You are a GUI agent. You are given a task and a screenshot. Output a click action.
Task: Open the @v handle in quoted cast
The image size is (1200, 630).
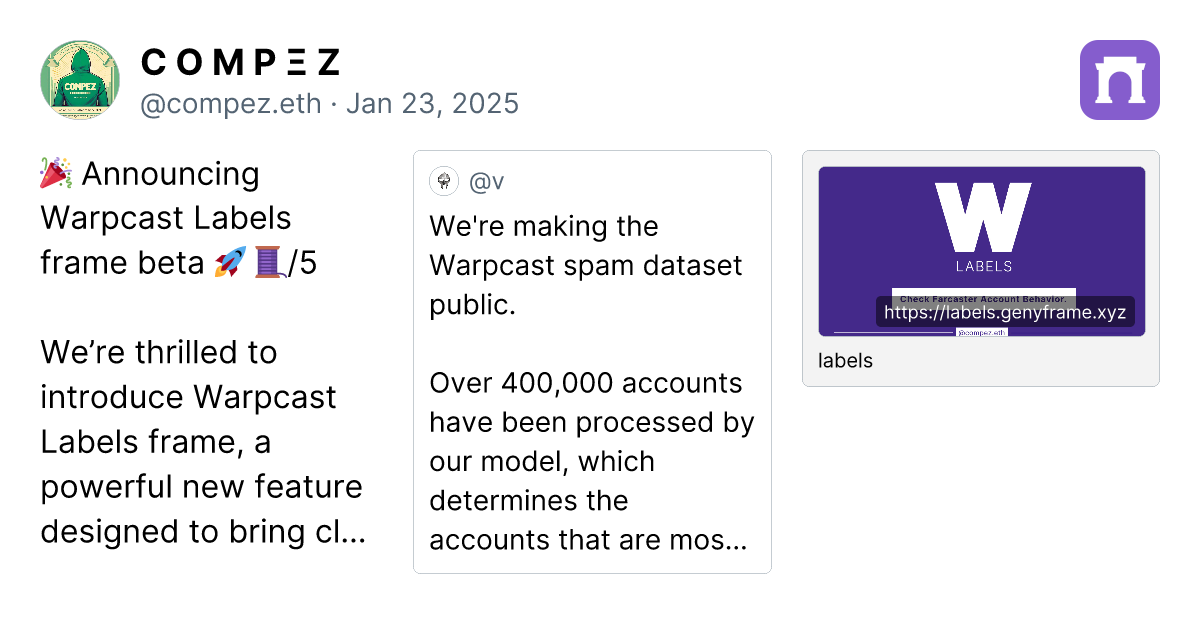click(486, 182)
